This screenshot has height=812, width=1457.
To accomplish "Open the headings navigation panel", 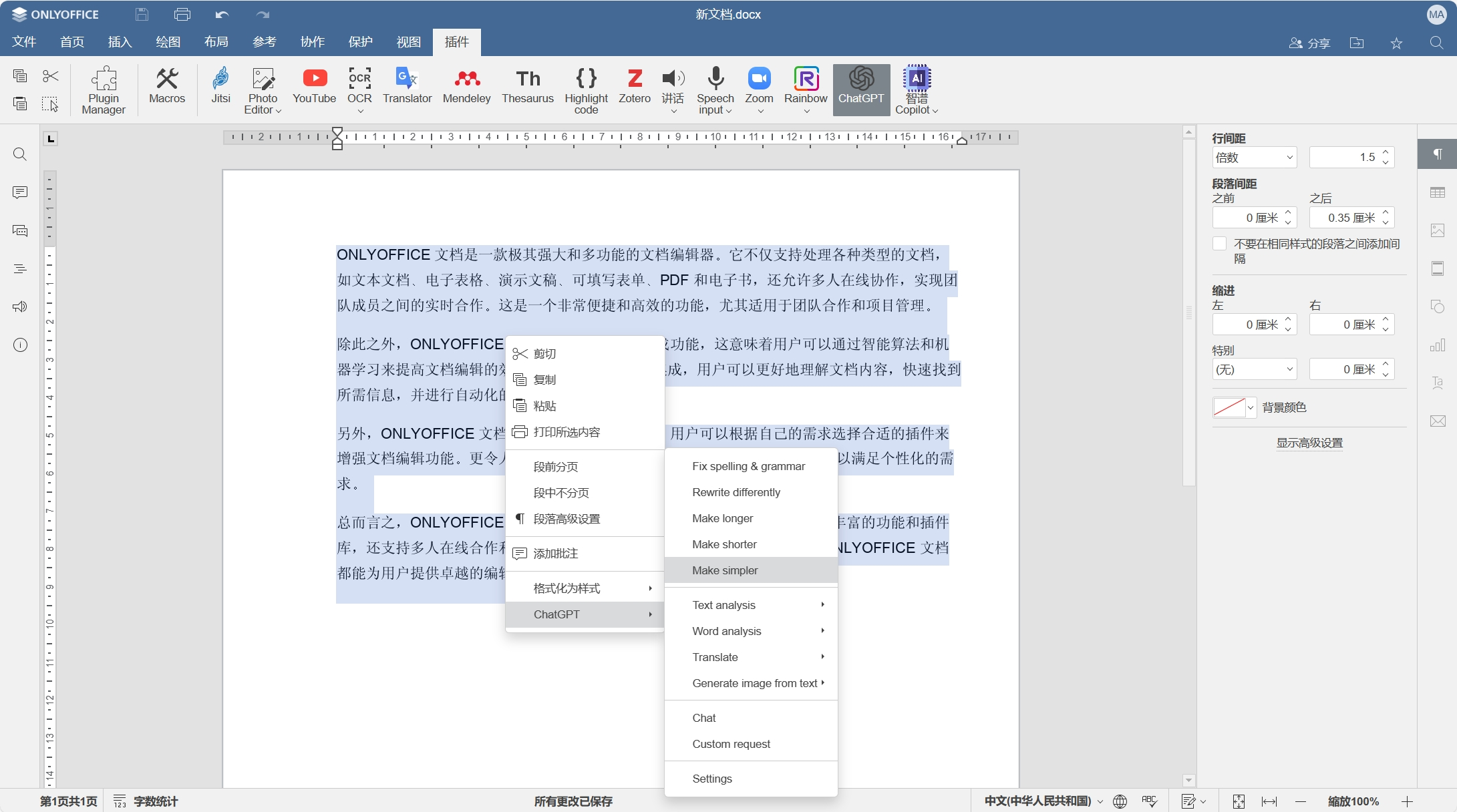I will coord(20,268).
